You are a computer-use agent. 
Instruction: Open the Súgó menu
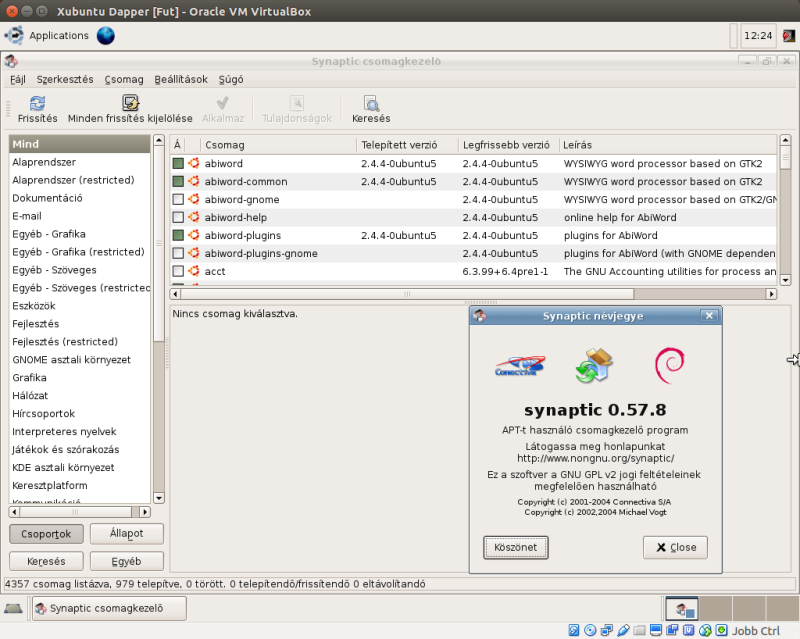[231, 80]
